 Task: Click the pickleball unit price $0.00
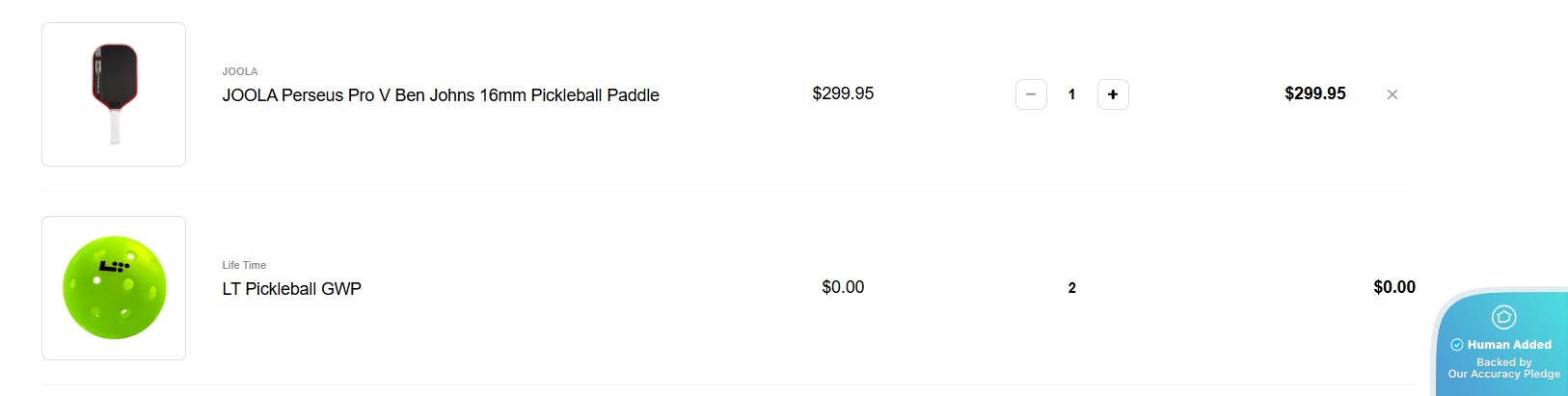(x=843, y=287)
